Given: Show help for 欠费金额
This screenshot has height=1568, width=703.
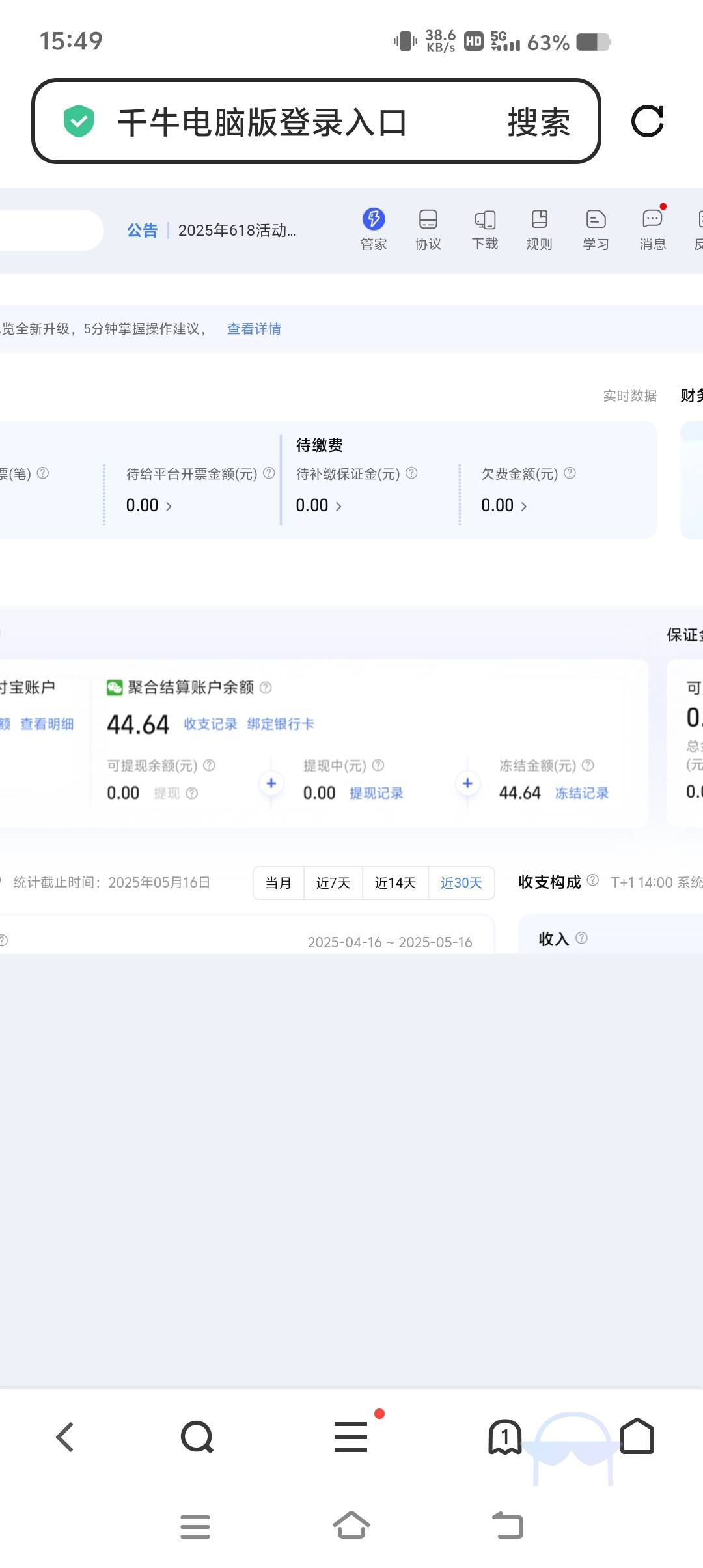Looking at the screenshot, I should (x=570, y=473).
